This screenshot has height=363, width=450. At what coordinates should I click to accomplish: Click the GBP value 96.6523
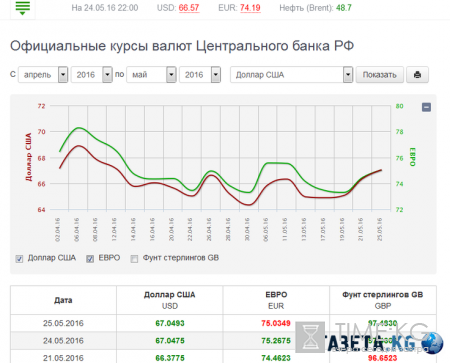point(383,358)
